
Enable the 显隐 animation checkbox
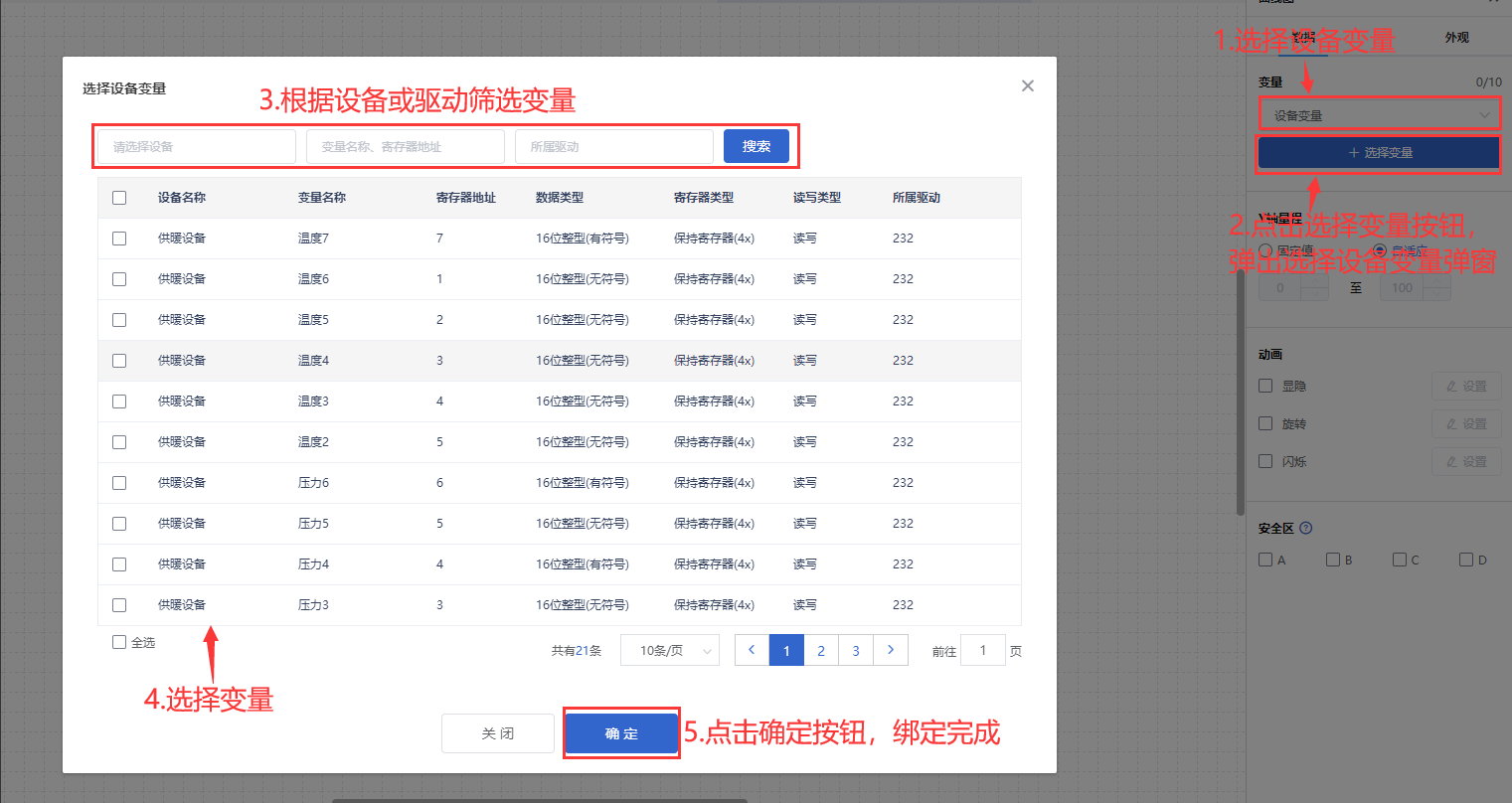pyautogui.click(x=1265, y=386)
